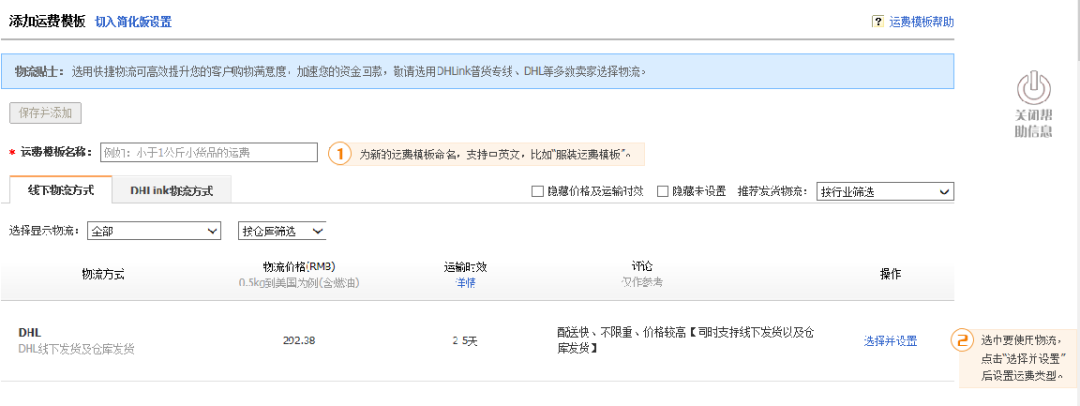
Task: Switch to 切入简化版设置 mode
Action: [x=134, y=21]
